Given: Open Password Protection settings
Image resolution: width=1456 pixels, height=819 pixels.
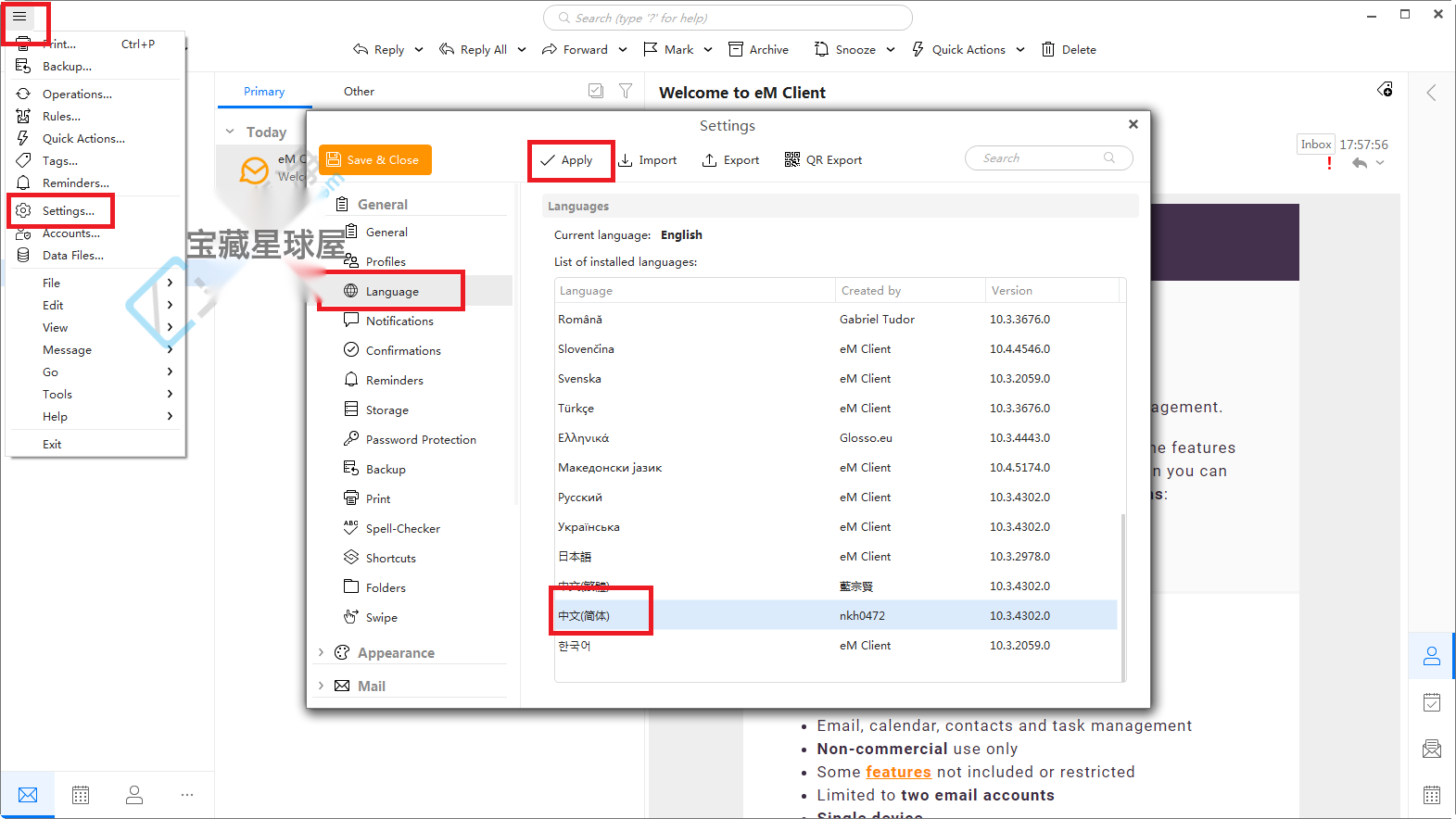Looking at the screenshot, I should pyautogui.click(x=421, y=439).
